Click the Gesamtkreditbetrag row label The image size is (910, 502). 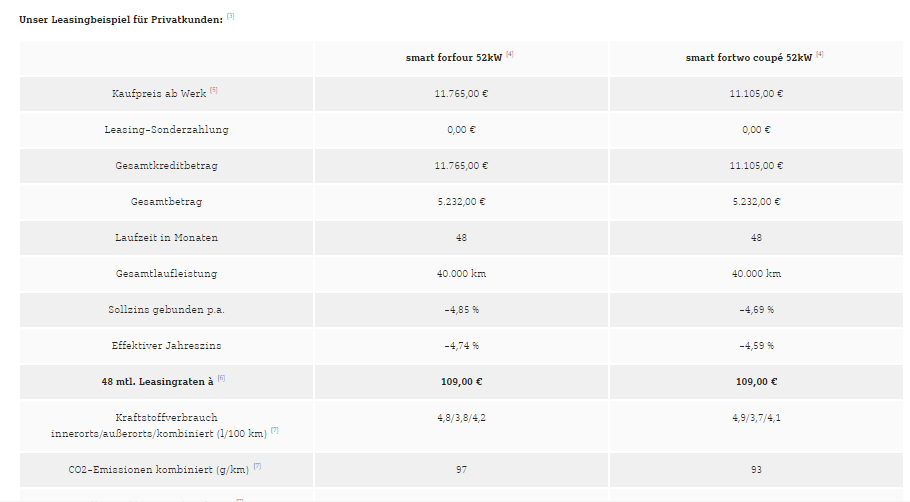167,166
